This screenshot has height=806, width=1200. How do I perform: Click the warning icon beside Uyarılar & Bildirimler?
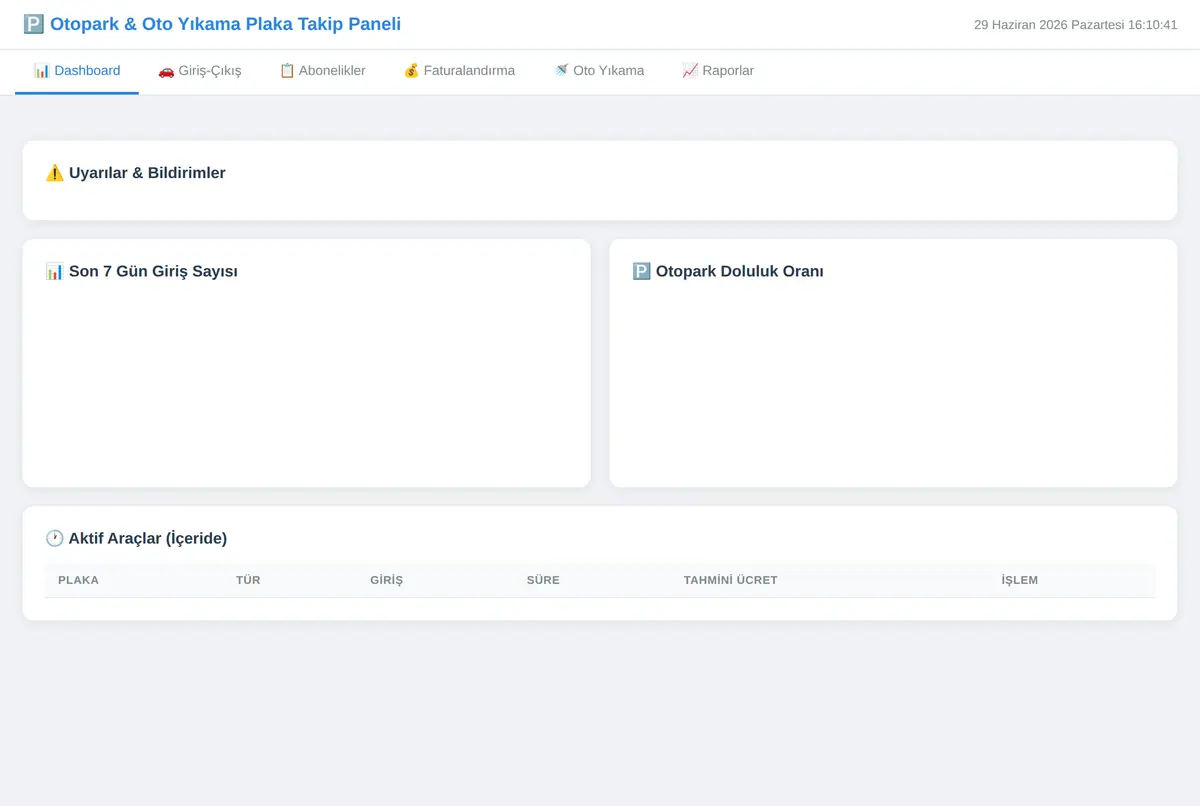click(55, 173)
